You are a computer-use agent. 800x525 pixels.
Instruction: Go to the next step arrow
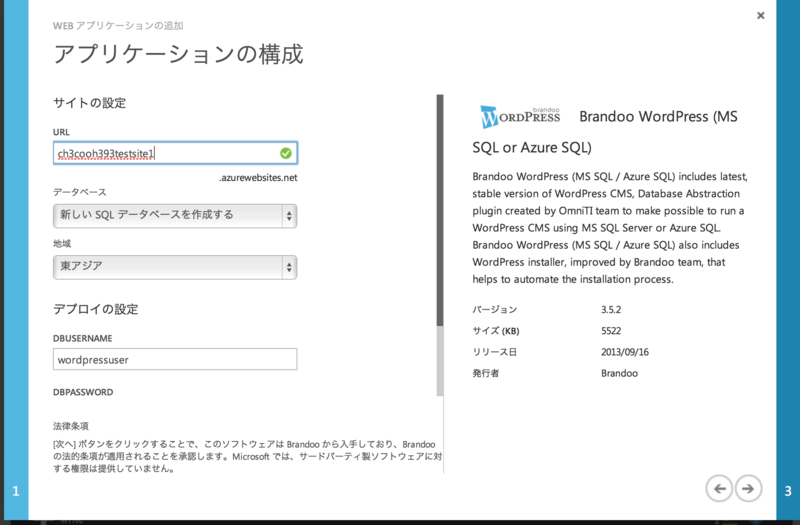pos(748,489)
